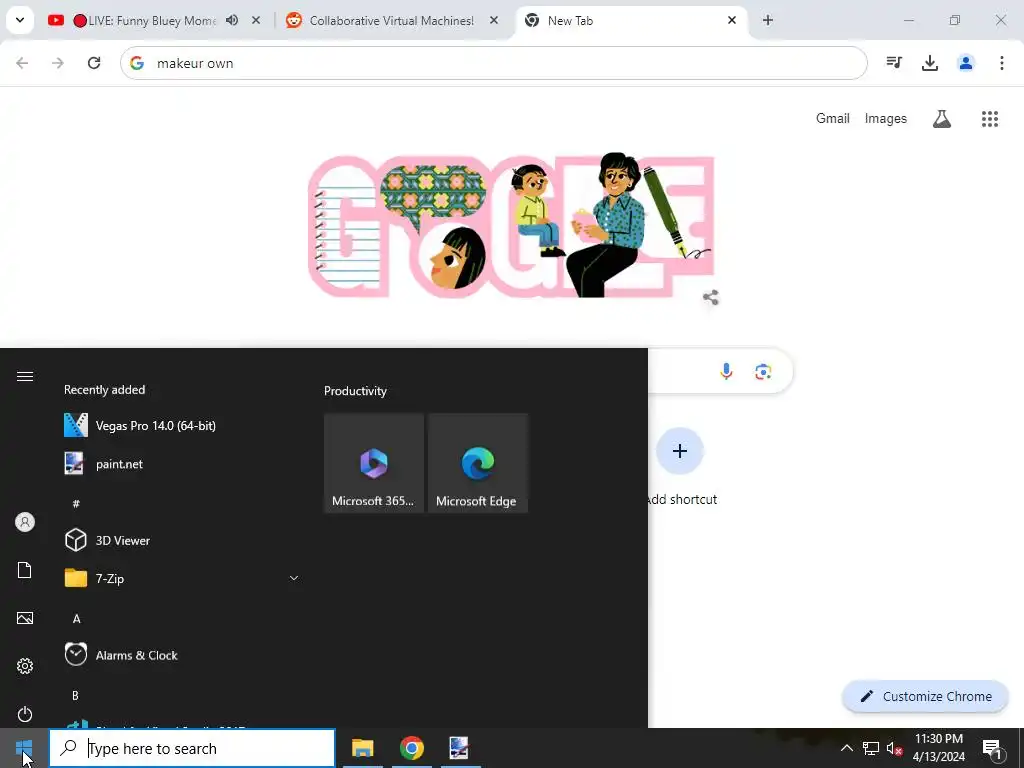Viewport: 1024px width, 768px height.
Task: Open Alarms & Clock app
Action: [x=183, y=655]
